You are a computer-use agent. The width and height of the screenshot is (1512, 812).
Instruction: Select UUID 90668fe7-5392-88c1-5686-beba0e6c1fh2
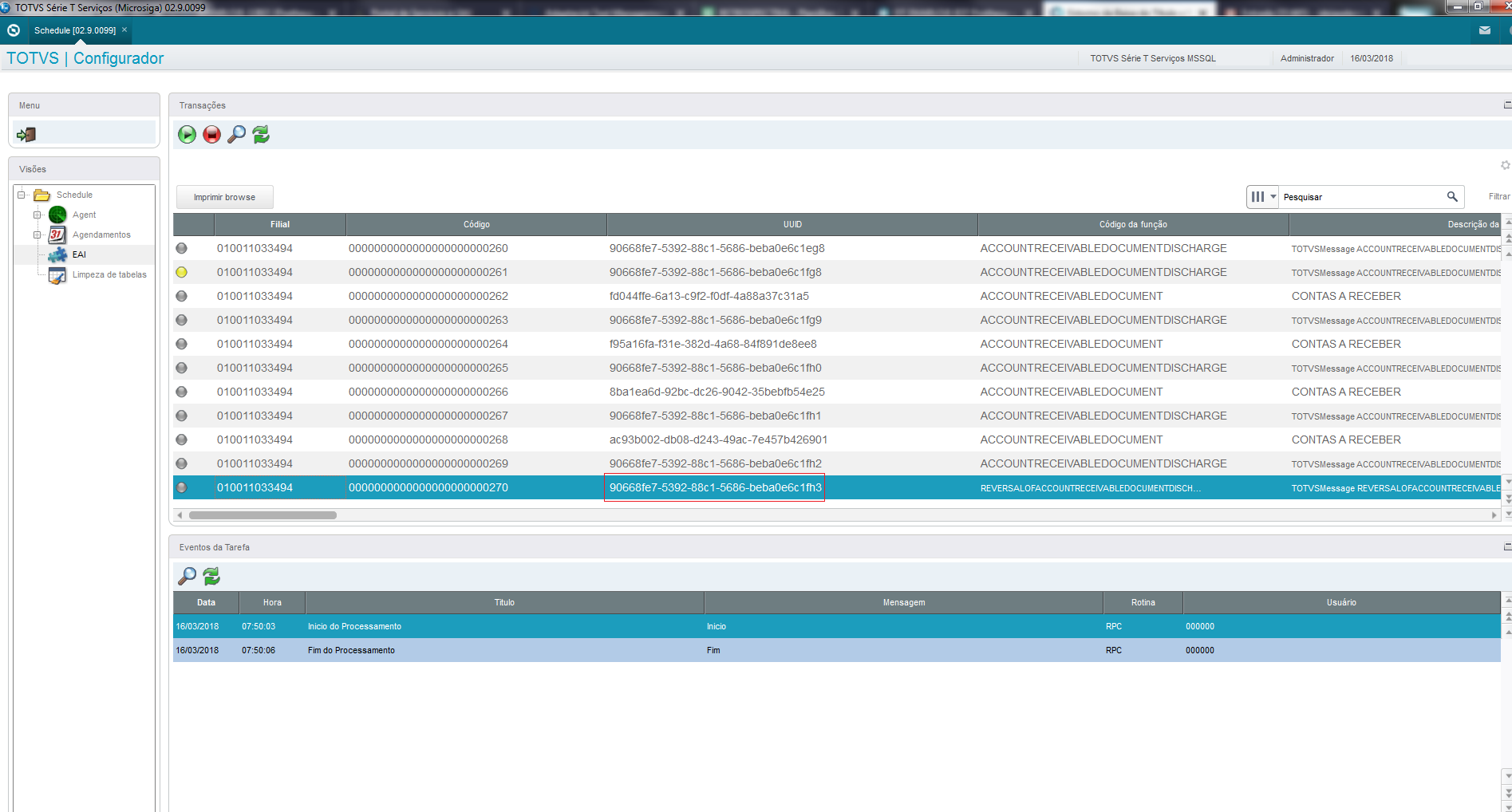716,463
